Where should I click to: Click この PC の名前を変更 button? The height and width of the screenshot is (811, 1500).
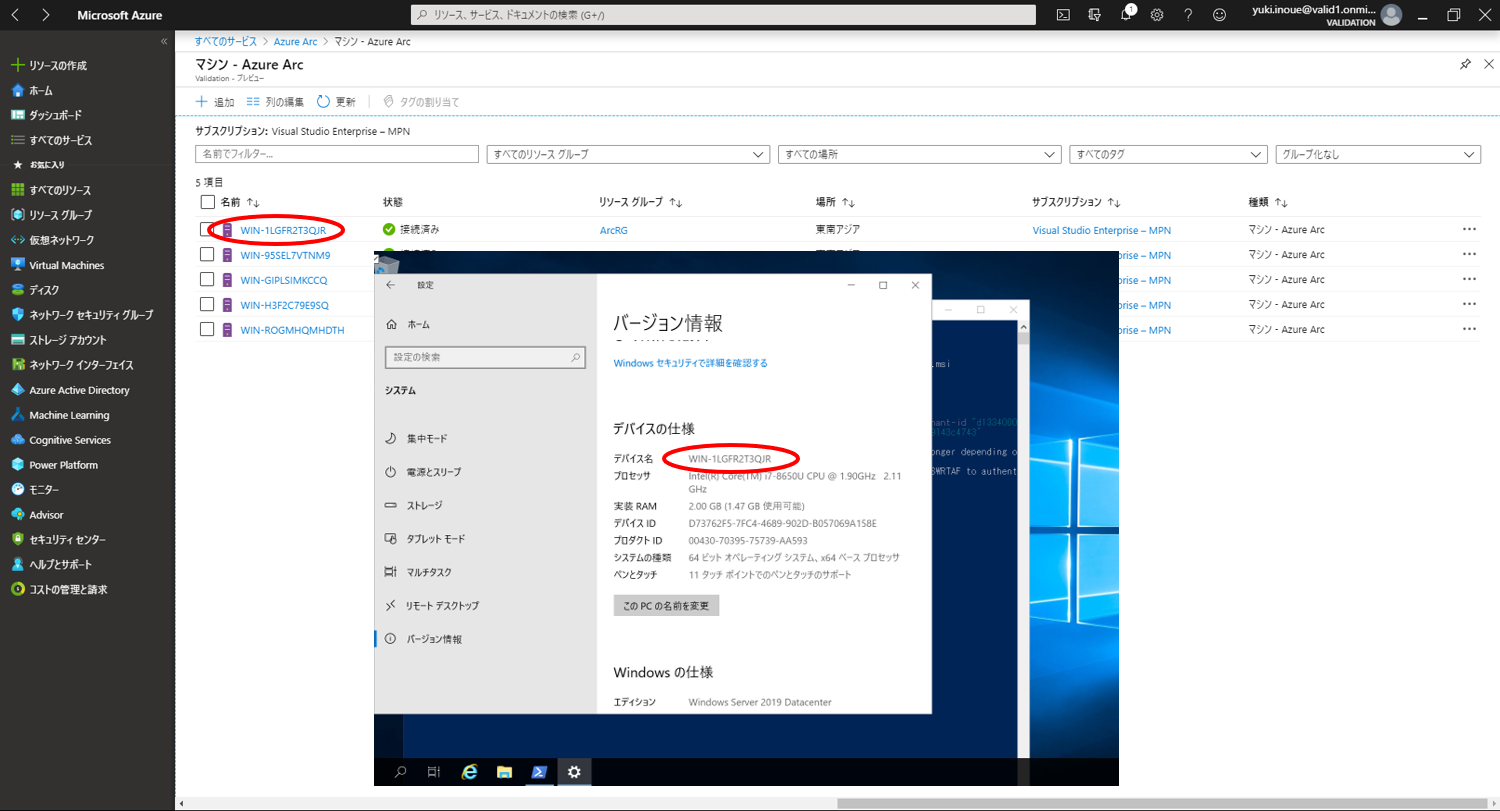click(666, 606)
